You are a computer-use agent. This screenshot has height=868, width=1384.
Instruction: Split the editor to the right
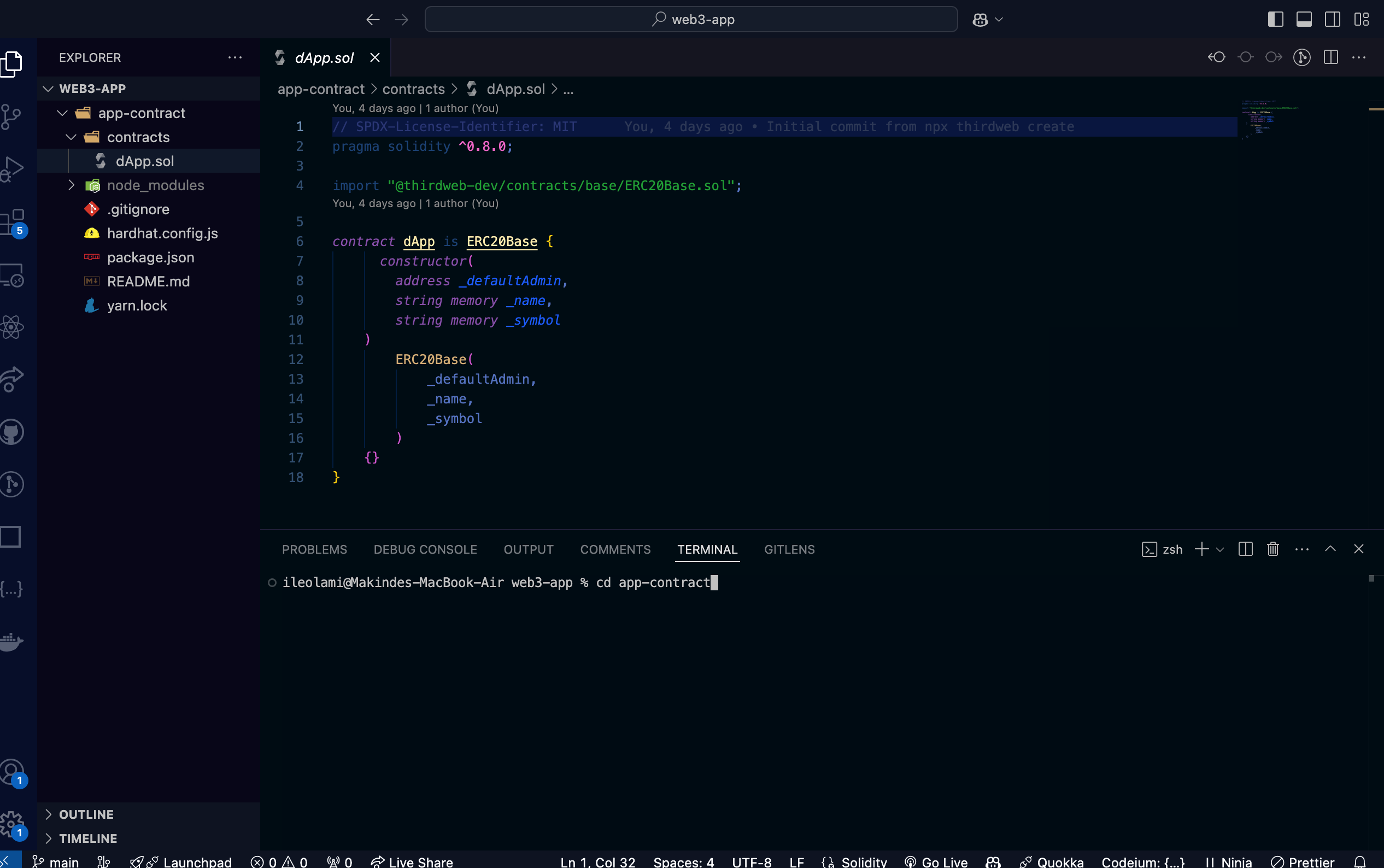tap(1330, 57)
